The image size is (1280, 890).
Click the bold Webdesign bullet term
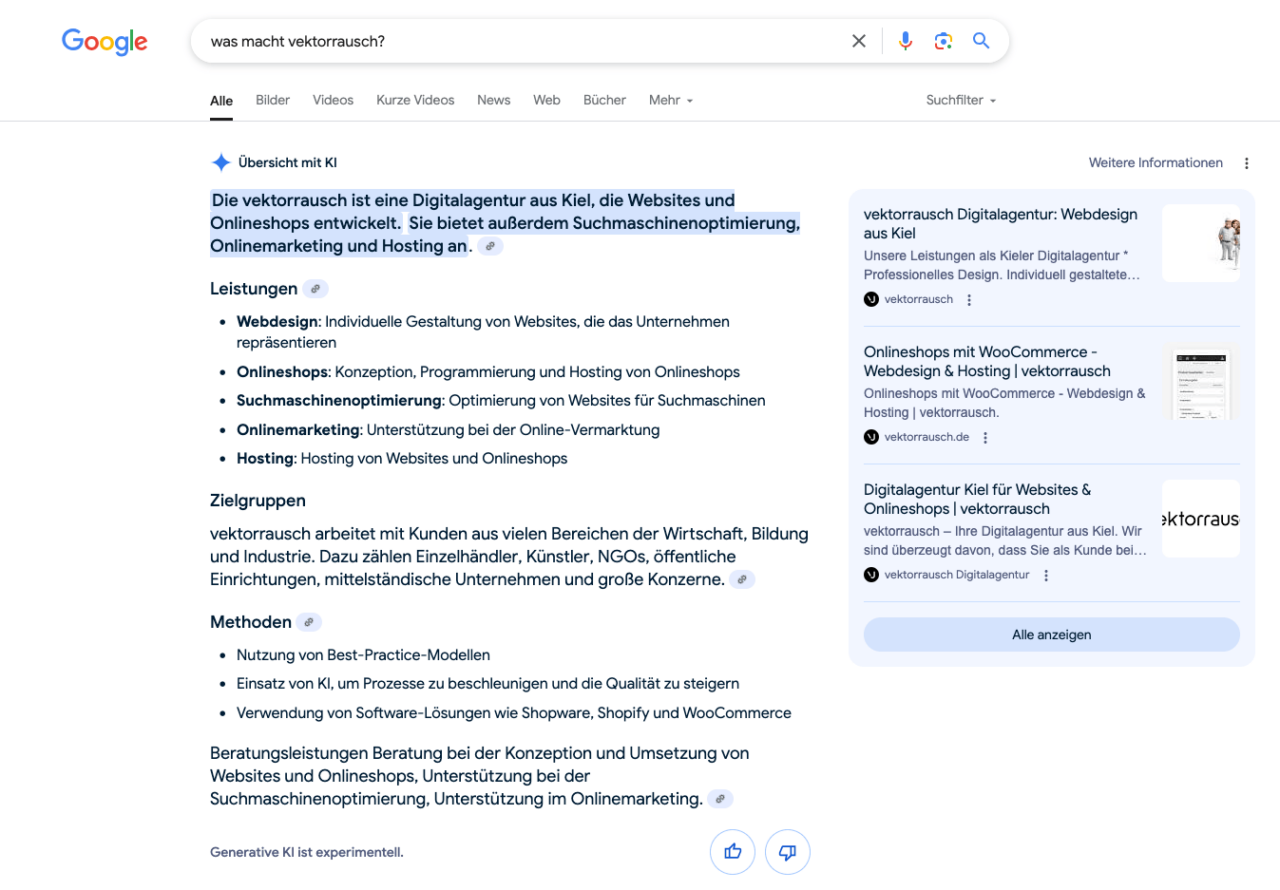(277, 322)
